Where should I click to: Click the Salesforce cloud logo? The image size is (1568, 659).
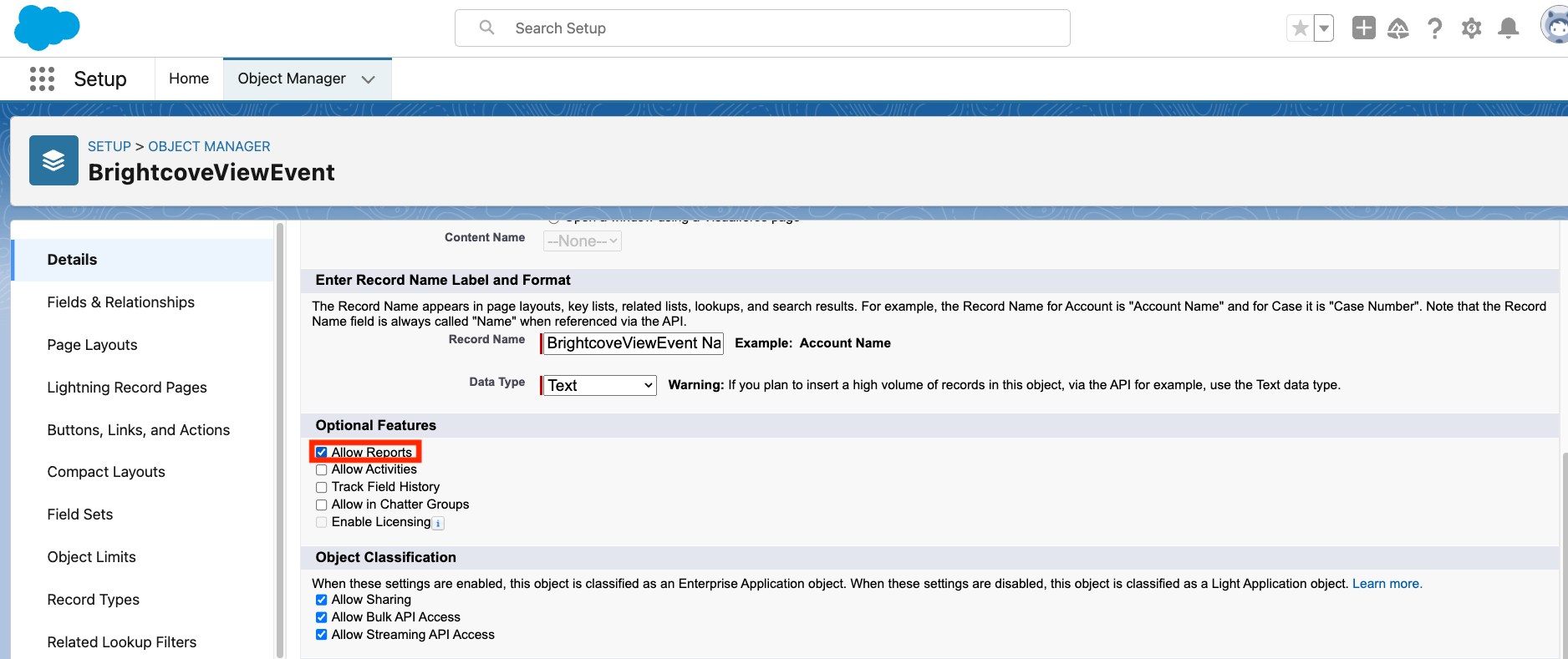(47, 28)
